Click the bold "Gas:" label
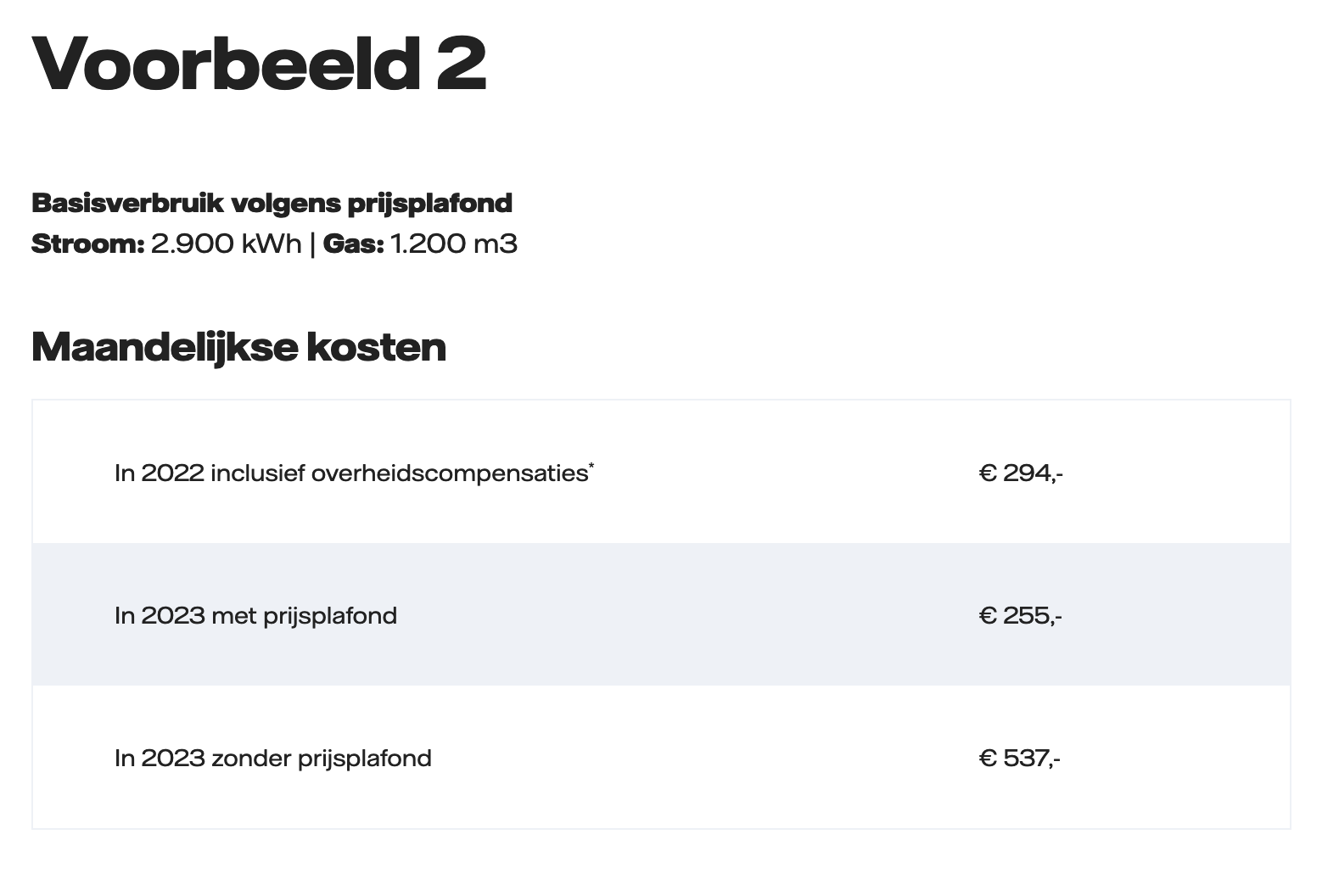This screenshot has width=1339, height=896. click(x=354, y=244)
